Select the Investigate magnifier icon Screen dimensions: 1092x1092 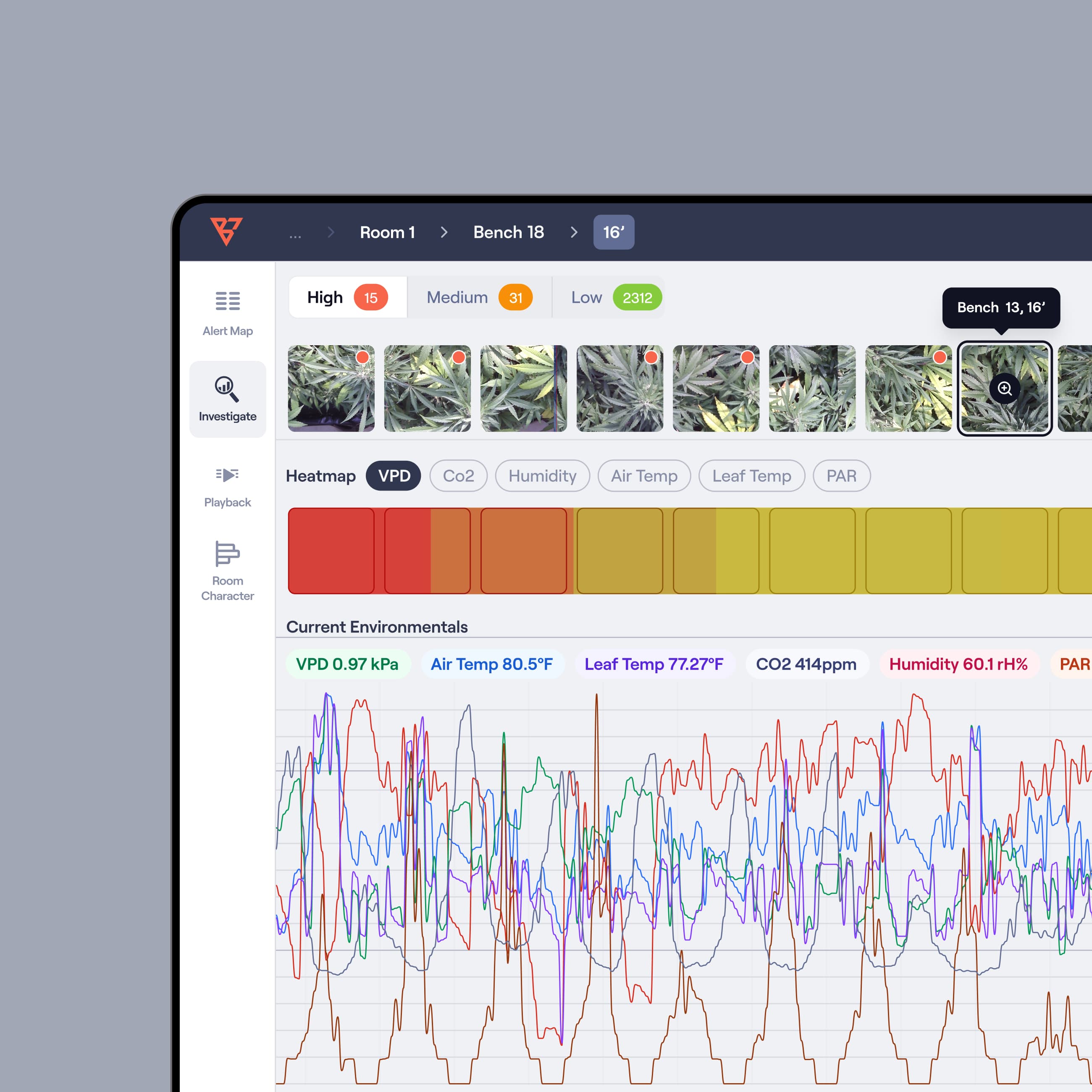(x=227, y=389)
